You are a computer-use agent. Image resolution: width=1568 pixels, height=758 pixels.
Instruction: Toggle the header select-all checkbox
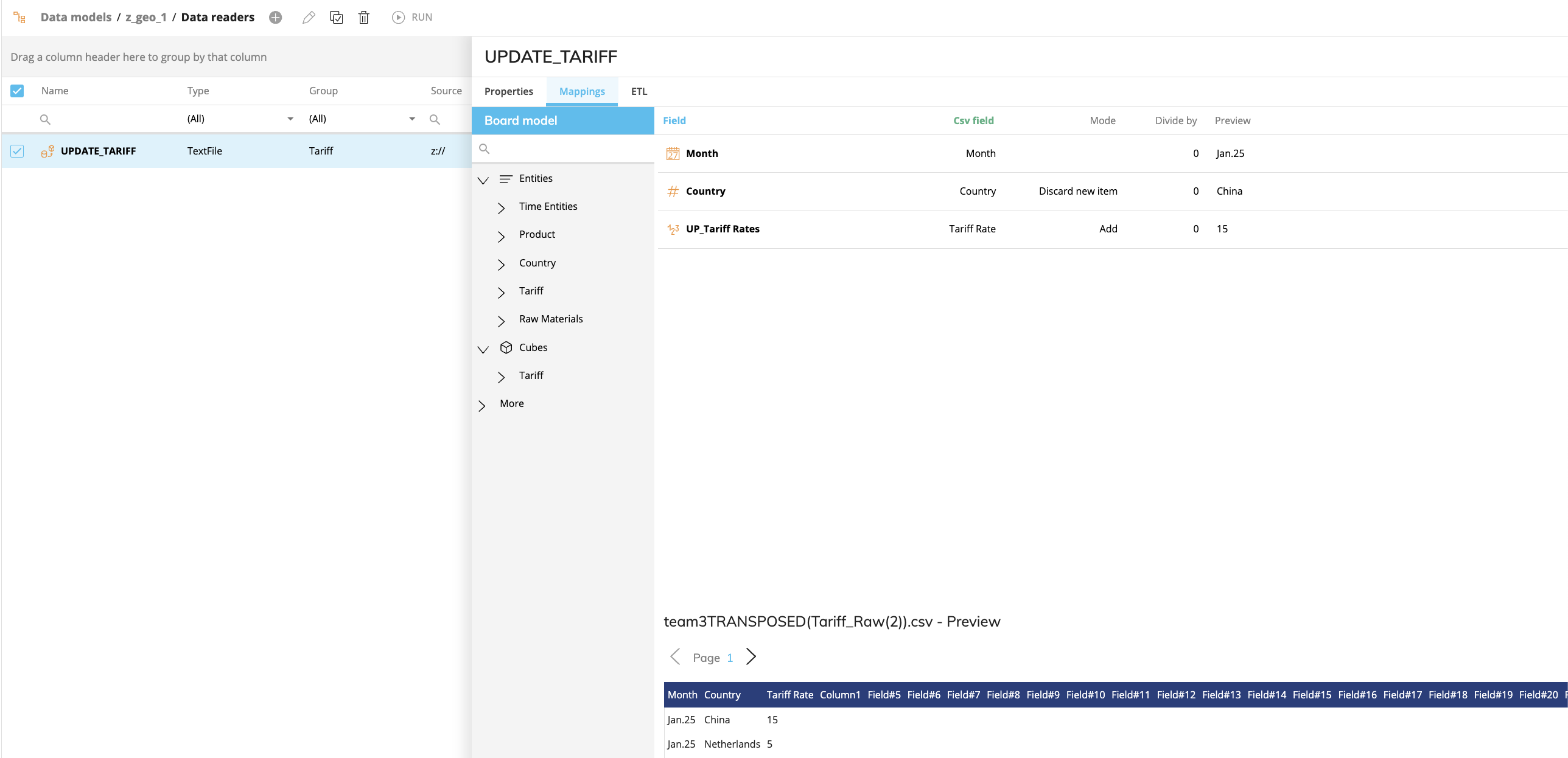17,91
